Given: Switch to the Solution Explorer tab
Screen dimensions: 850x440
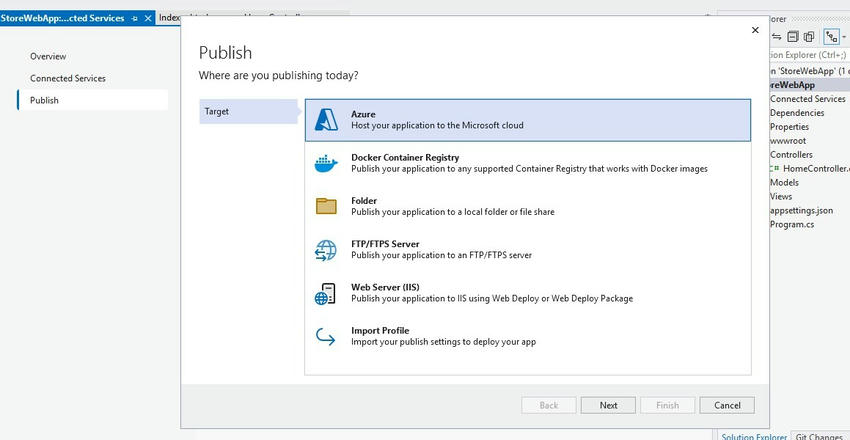Looking at the screenshot, I should coord(753,436).
